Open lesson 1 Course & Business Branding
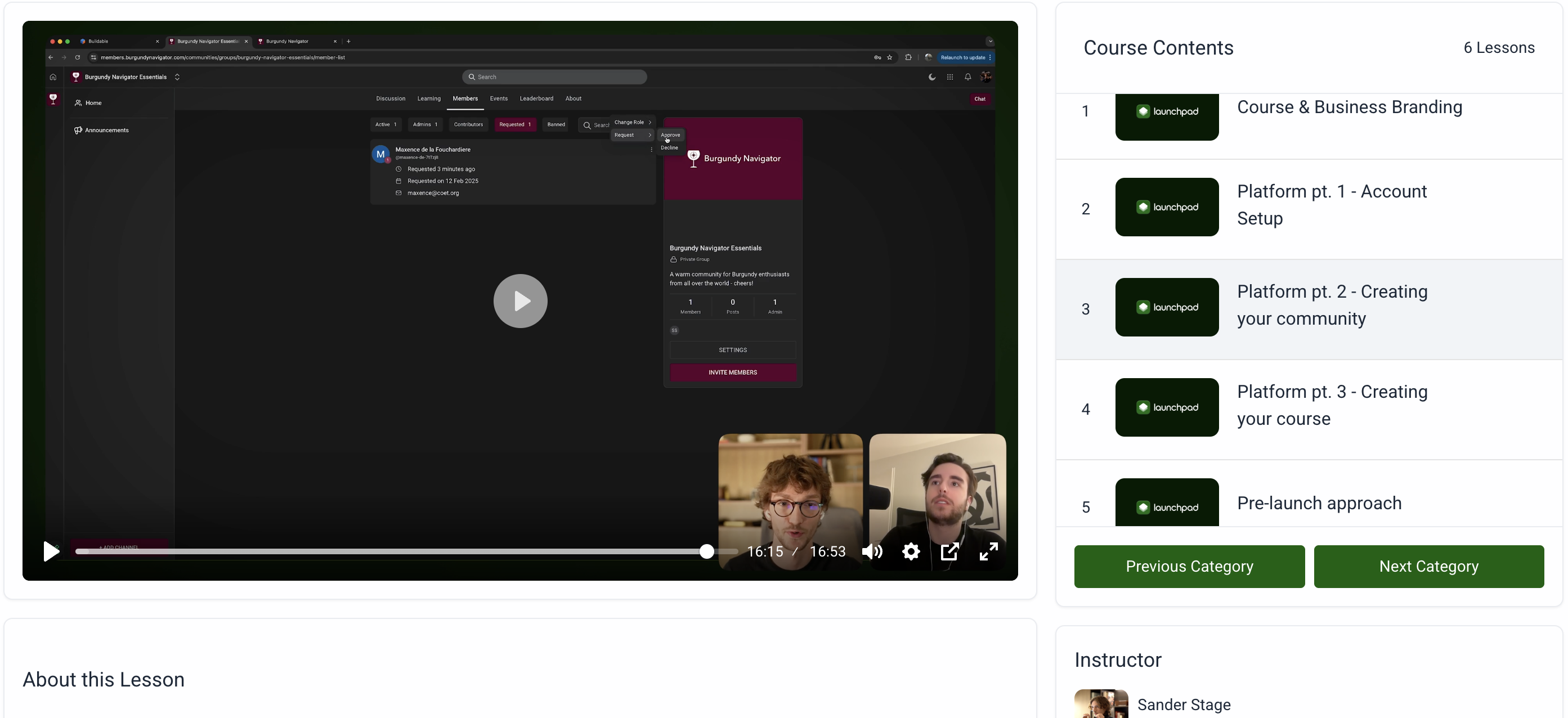 pos(1309,126)
